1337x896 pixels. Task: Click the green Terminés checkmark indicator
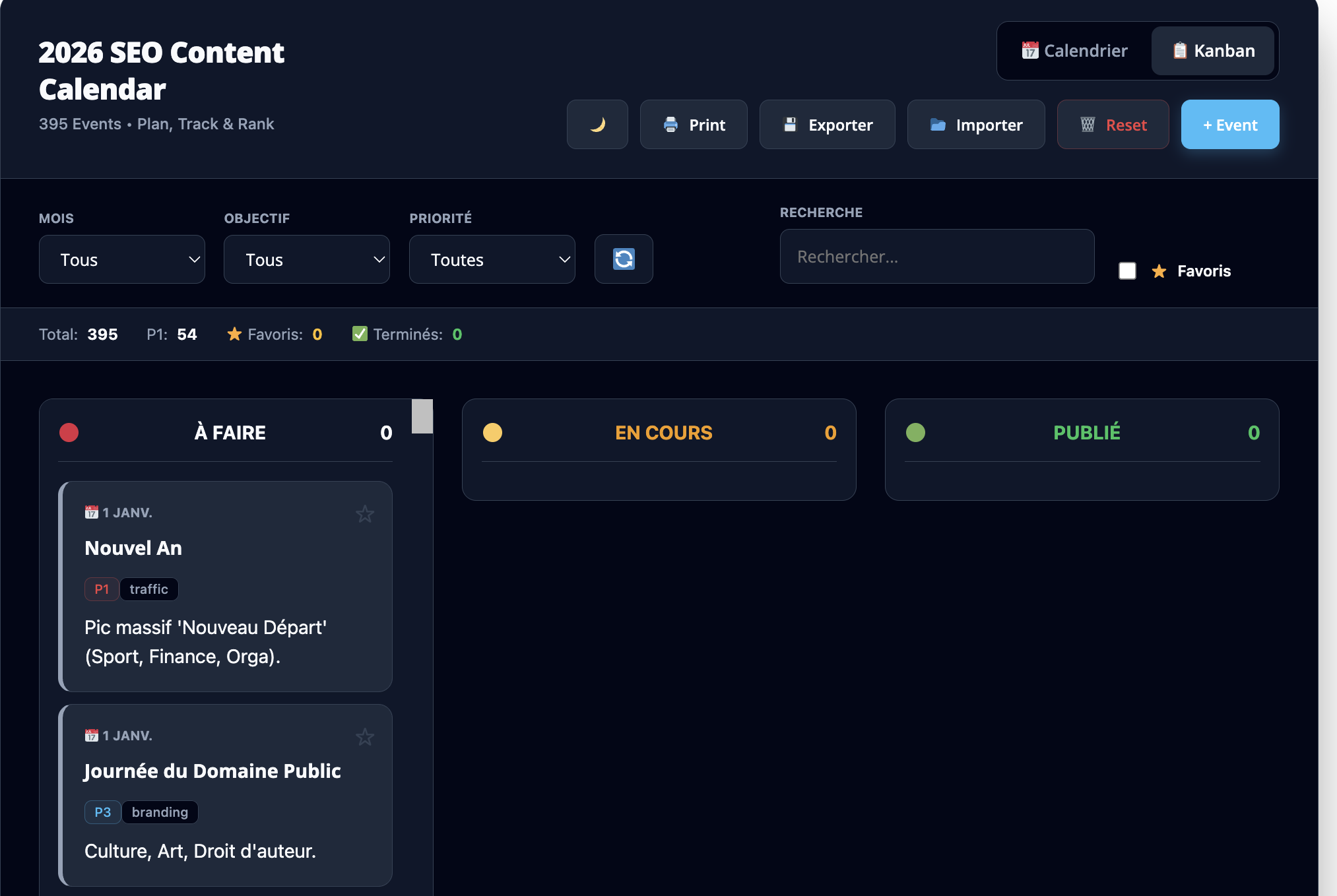[x=360, y=334]
